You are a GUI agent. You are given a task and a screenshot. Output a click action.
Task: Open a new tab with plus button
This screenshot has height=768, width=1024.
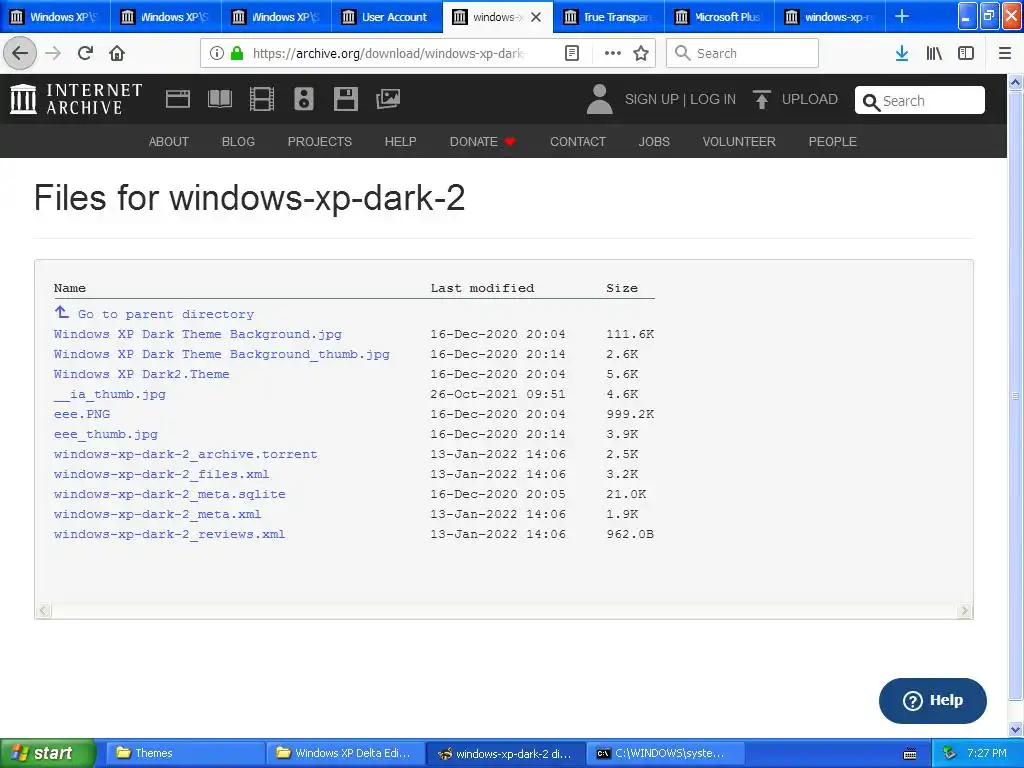(902, 16)
